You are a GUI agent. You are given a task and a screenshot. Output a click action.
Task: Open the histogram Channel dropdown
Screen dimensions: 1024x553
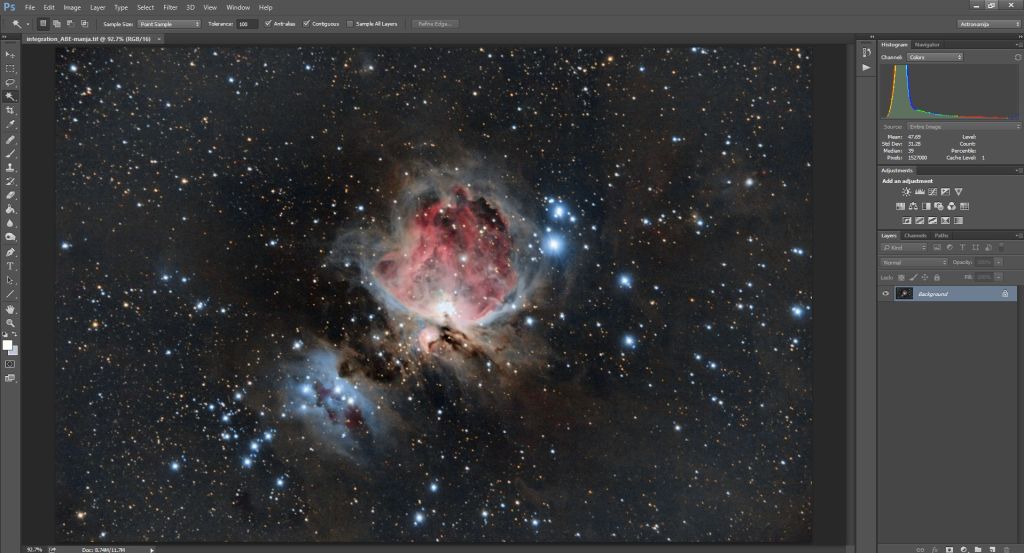point(934,57)
